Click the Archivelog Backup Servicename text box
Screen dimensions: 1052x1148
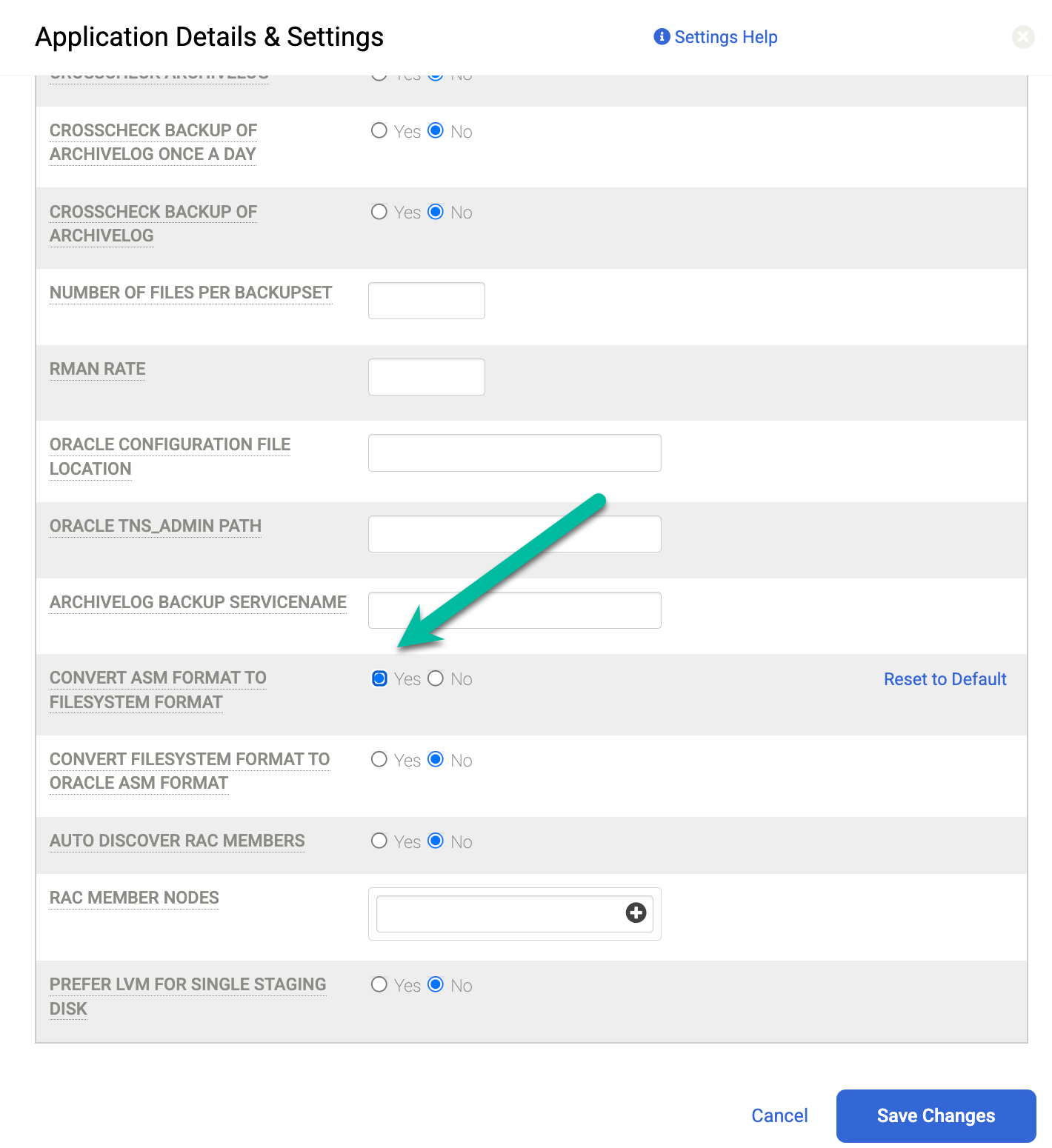click(x=514, y=610)
